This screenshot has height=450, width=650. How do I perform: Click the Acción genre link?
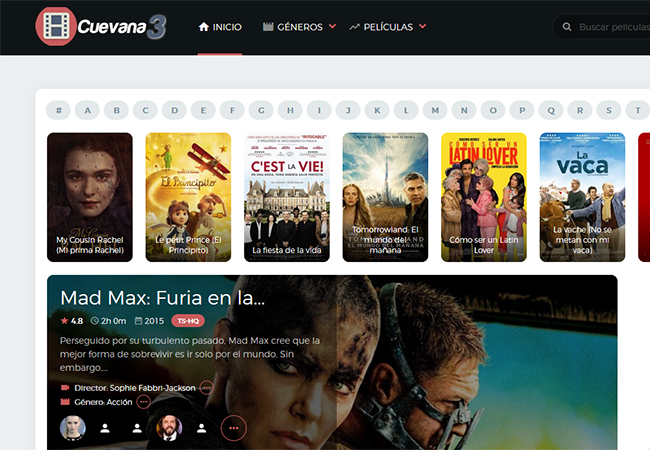pyautogui.click(x=119, y=402)
